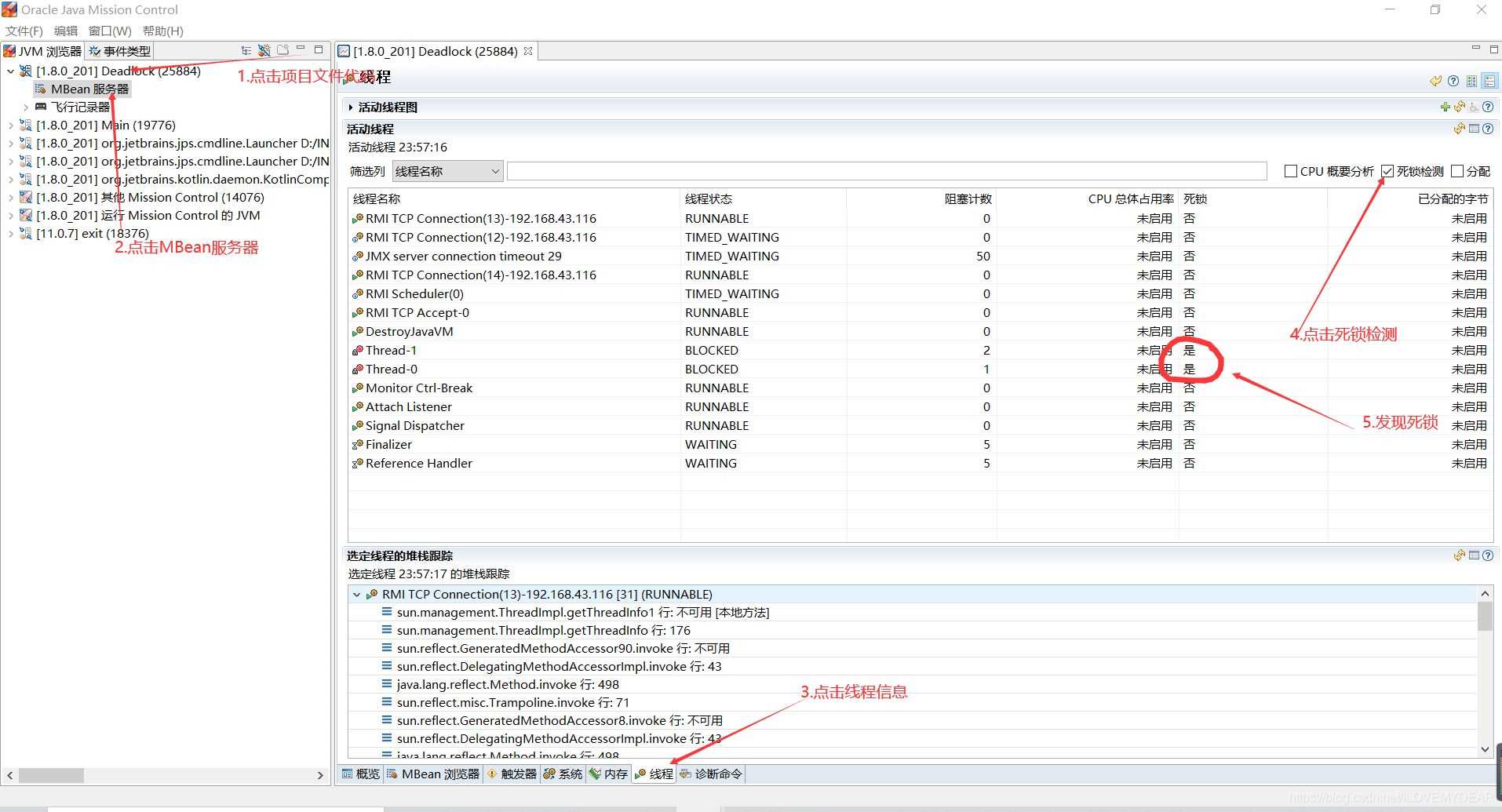
Task: Enable the CPU 概要分析 checkbox
Action: click(x=1291, y=171)
